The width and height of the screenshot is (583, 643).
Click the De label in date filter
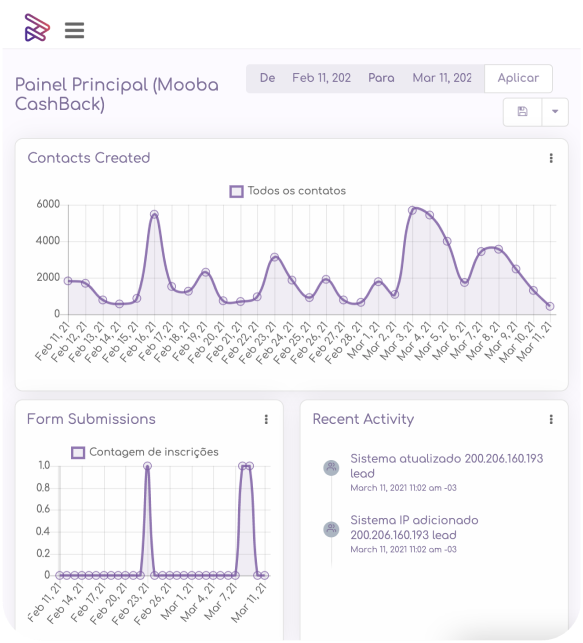[268, 78]
